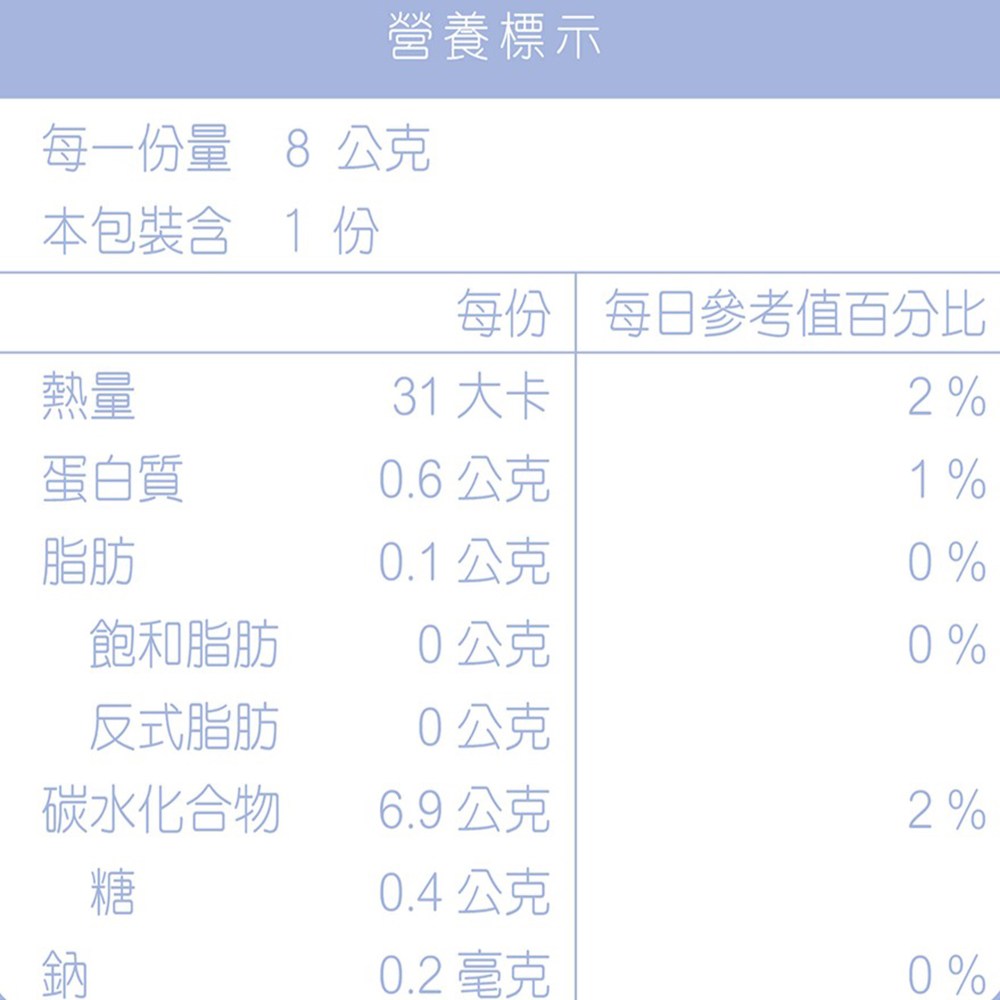Screen dimensions: 1000x1000
Task: Select the 碳水化合物 row label
Action: tap(161, 810)
